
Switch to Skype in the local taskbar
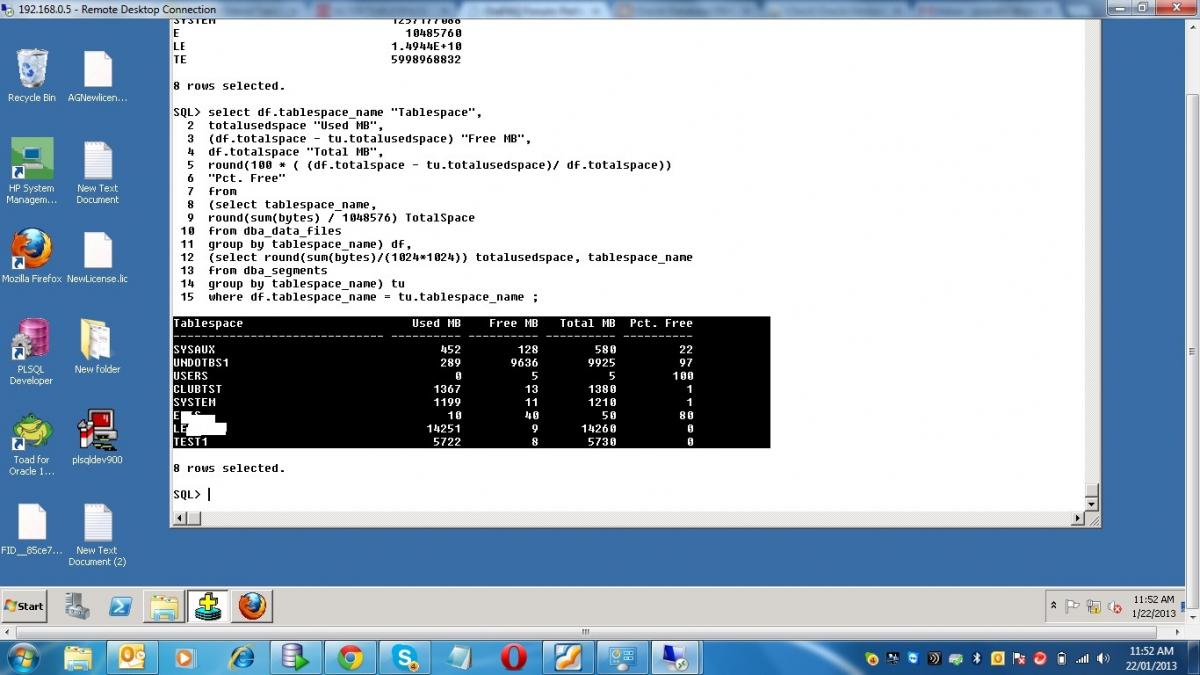tap(405, 657)
